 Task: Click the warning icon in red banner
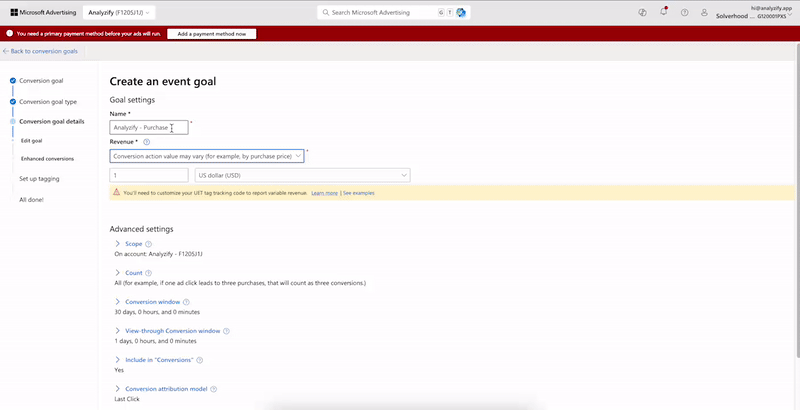point(9,34)
